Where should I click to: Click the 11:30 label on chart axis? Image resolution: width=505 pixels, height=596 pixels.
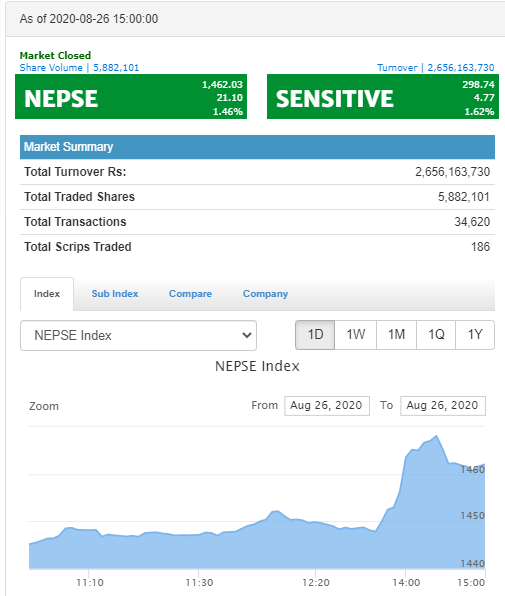pyautogui.click(x=199, y=582)
